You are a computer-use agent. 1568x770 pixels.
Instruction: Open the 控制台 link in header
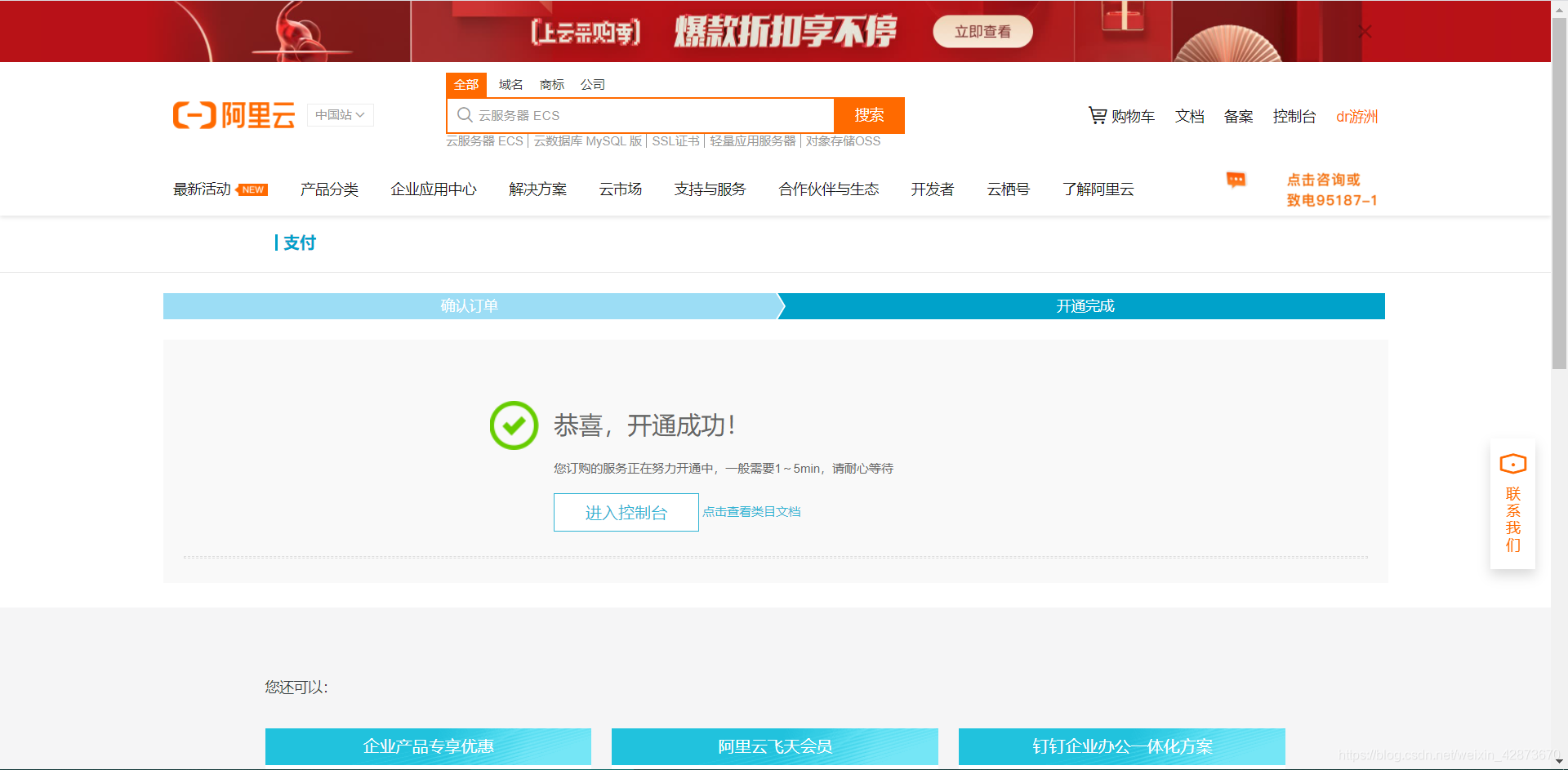click(x=1294, y=117)
